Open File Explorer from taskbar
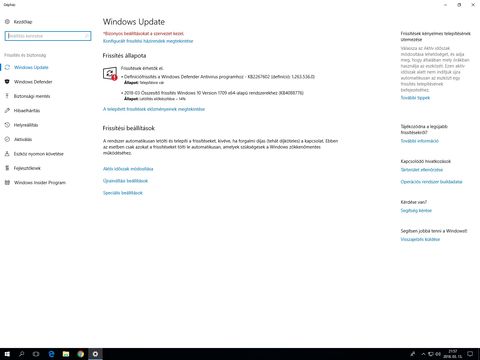The image size is (480, 360). pos(66,354)
